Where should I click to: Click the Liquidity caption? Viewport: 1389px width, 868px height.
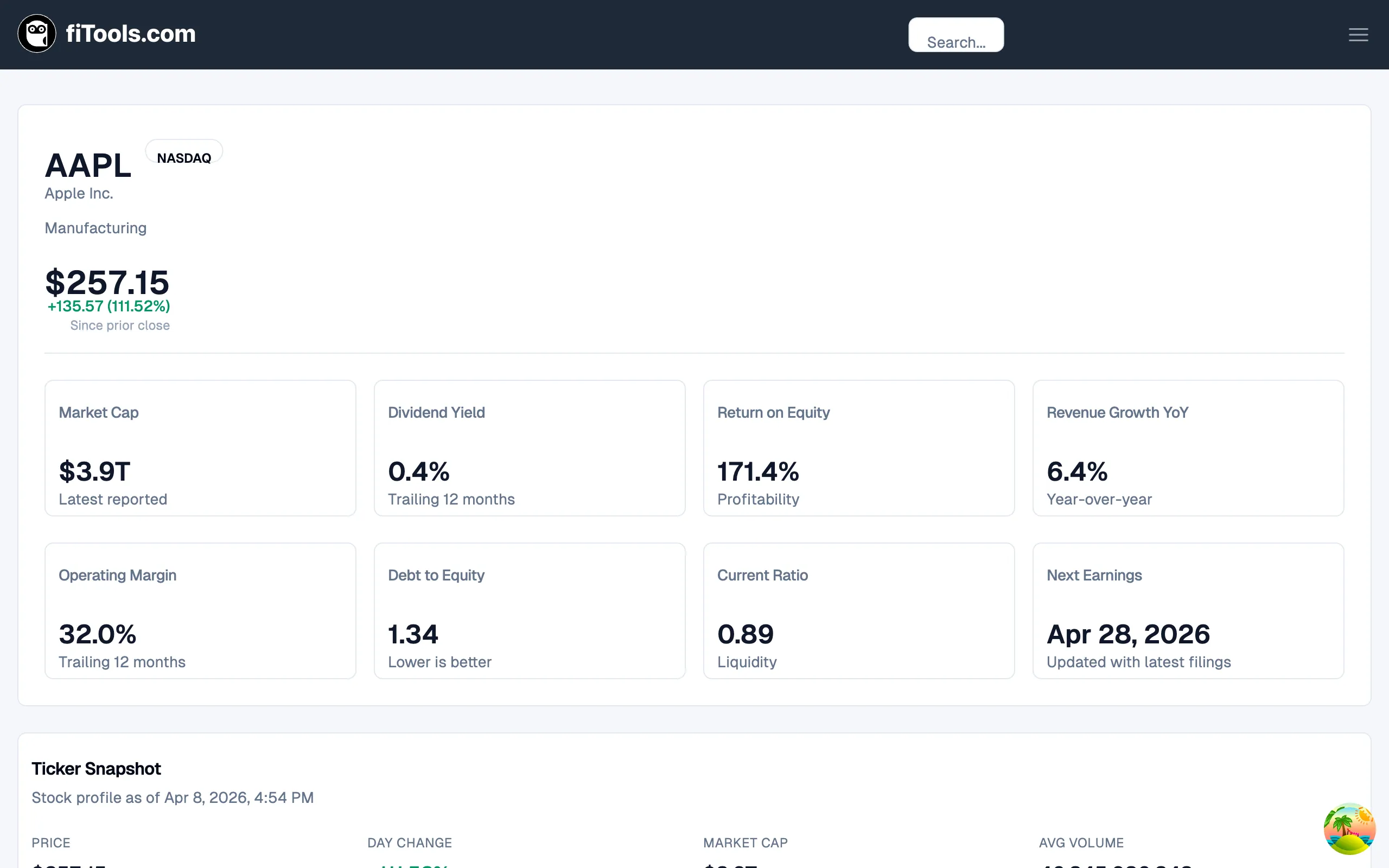747,662
